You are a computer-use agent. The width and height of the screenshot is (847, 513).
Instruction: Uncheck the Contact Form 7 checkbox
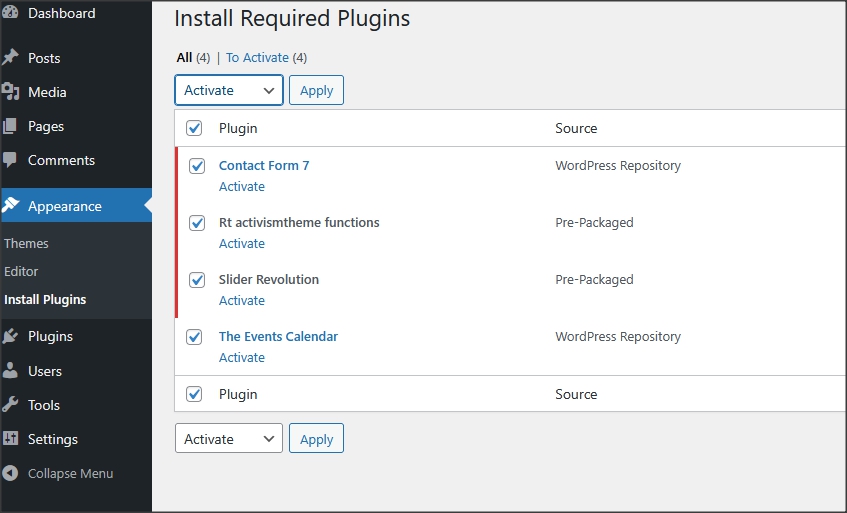click(x=196, y=166)
